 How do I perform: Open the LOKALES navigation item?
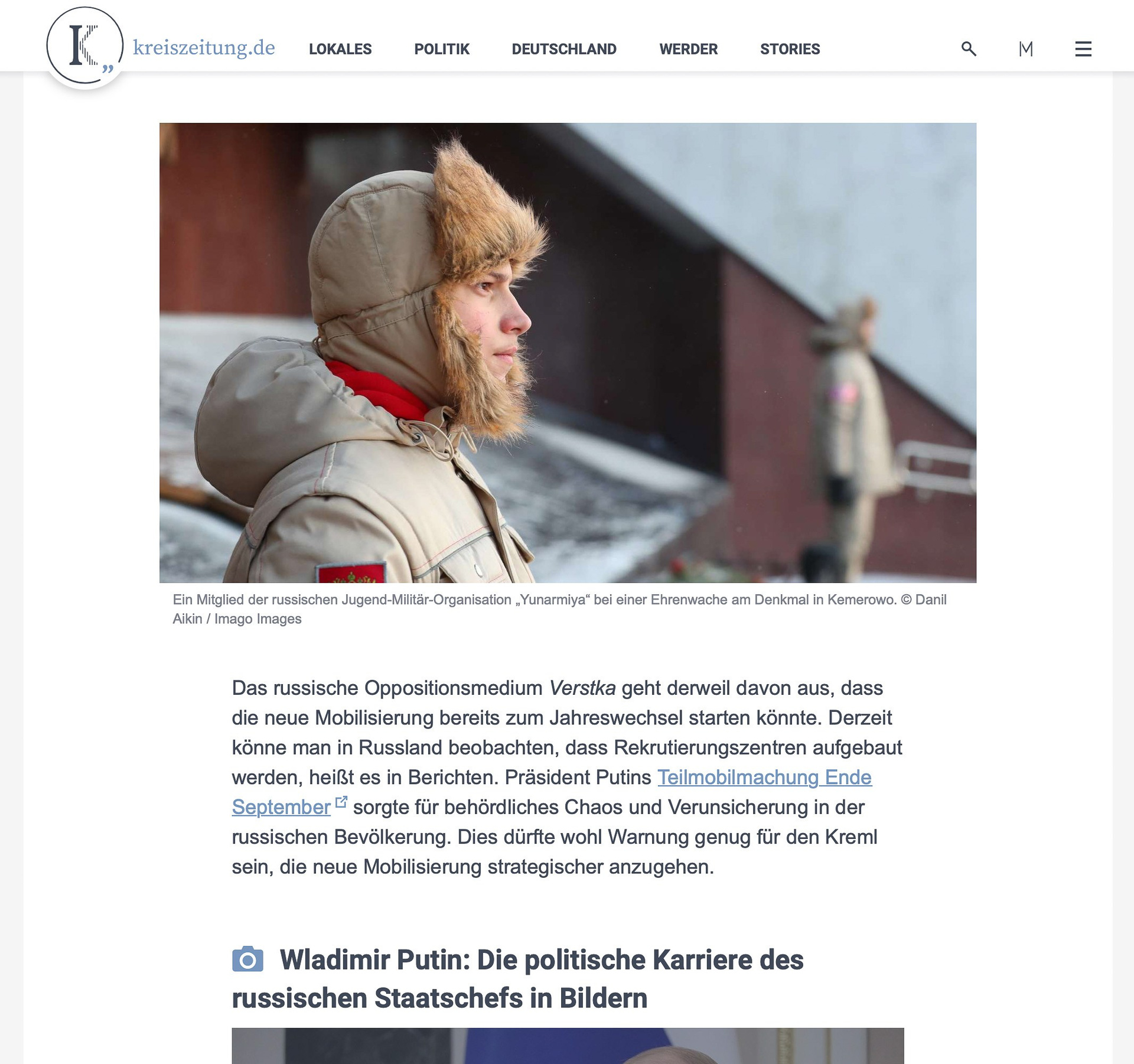(340, 49)
